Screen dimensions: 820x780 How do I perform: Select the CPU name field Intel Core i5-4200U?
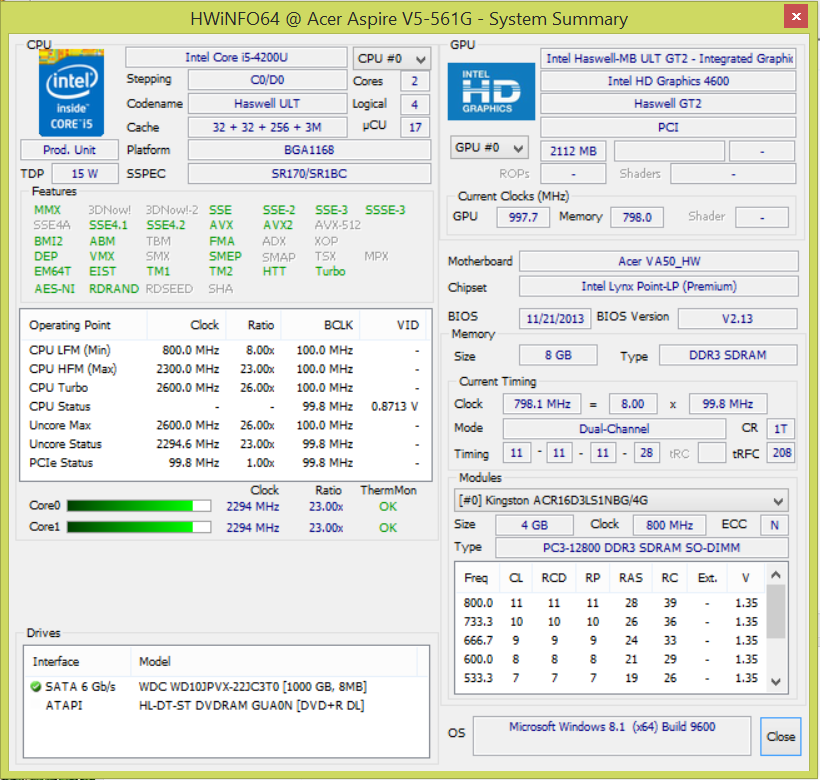(x=236, y=58)
